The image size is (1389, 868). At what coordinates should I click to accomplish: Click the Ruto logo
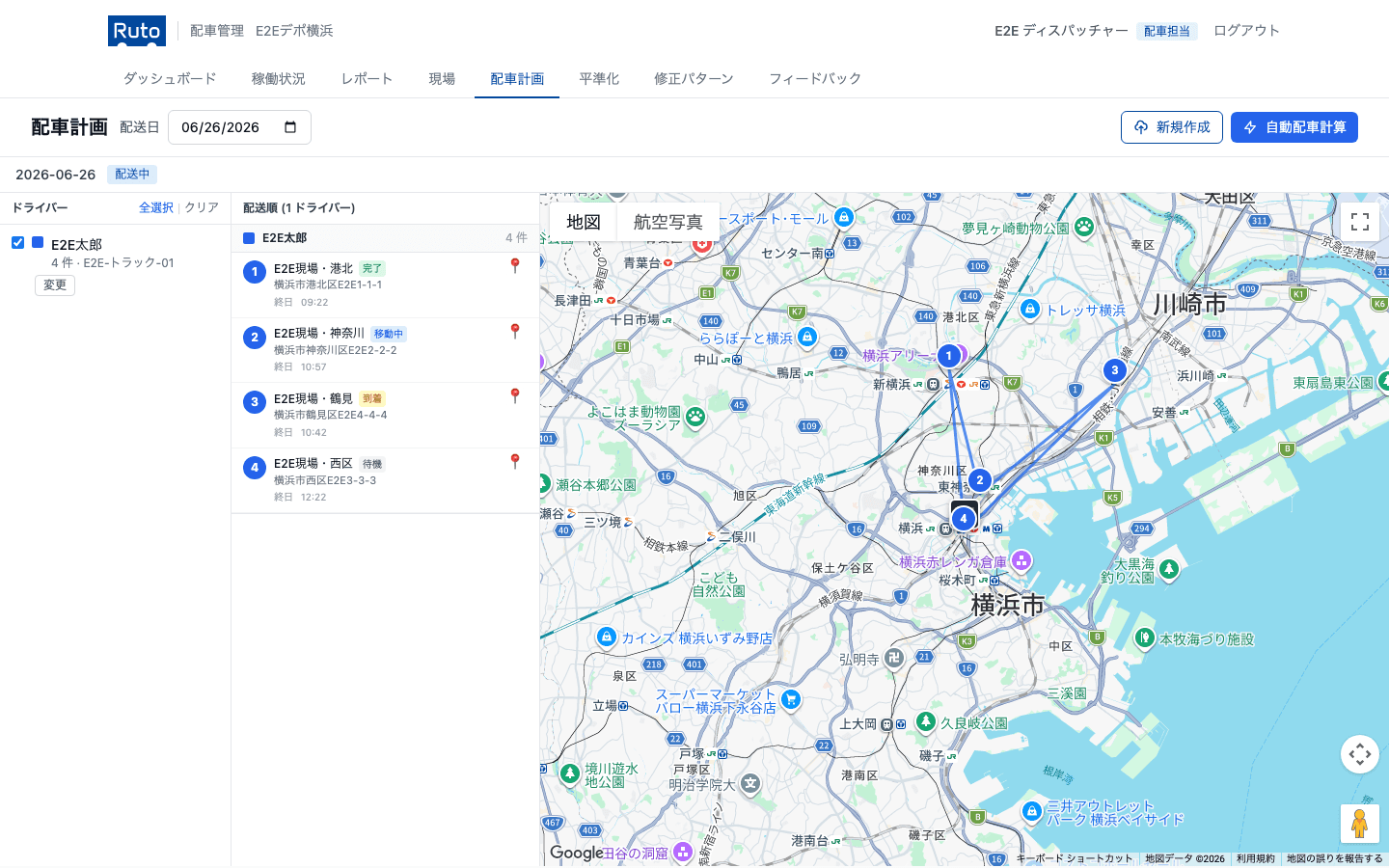(137, 31)
